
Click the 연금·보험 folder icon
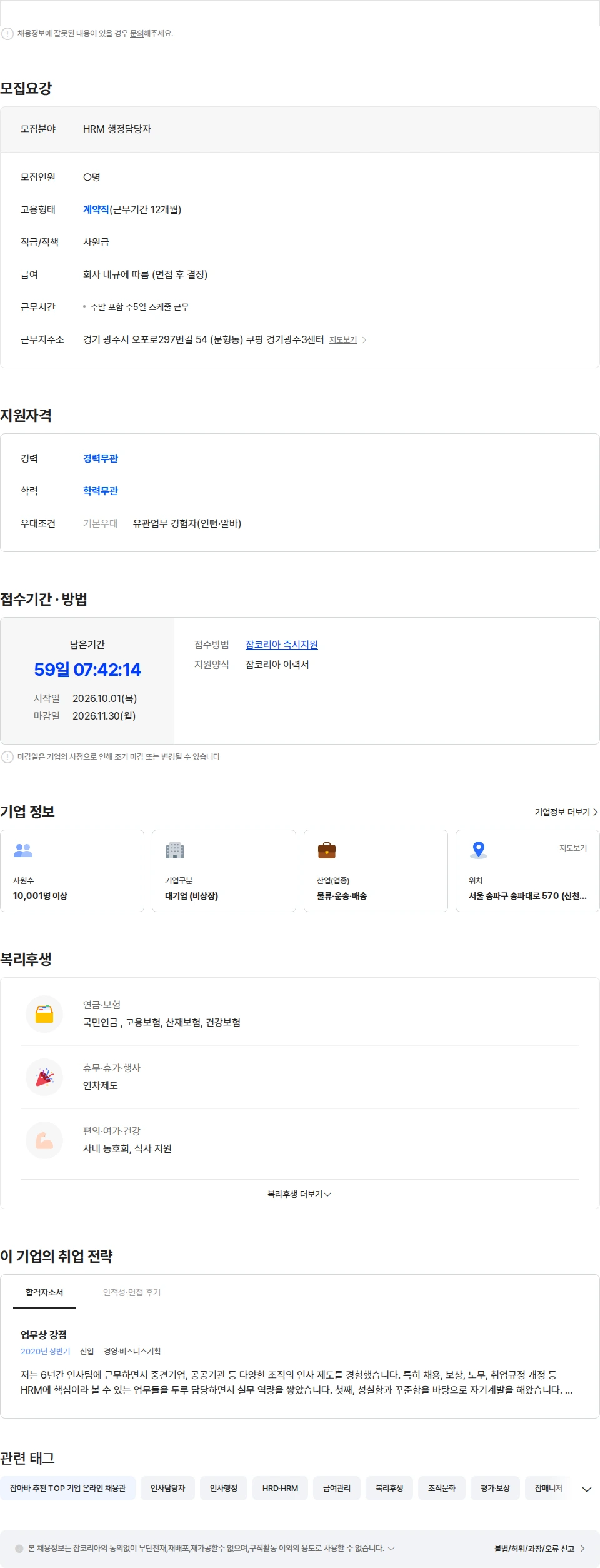pyautogui.click(x=44, y=1014)
